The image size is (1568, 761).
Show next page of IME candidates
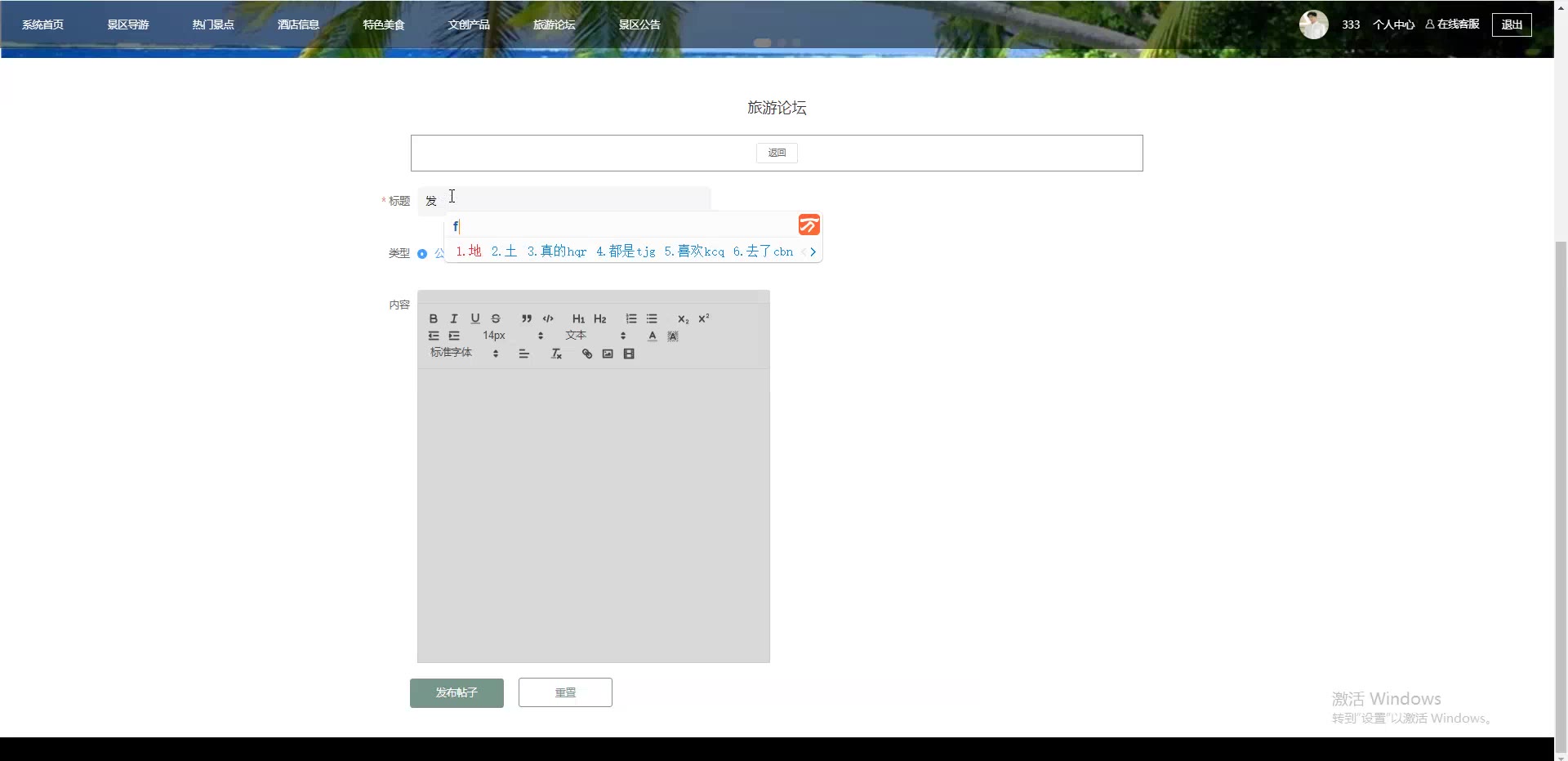(813, 251)
